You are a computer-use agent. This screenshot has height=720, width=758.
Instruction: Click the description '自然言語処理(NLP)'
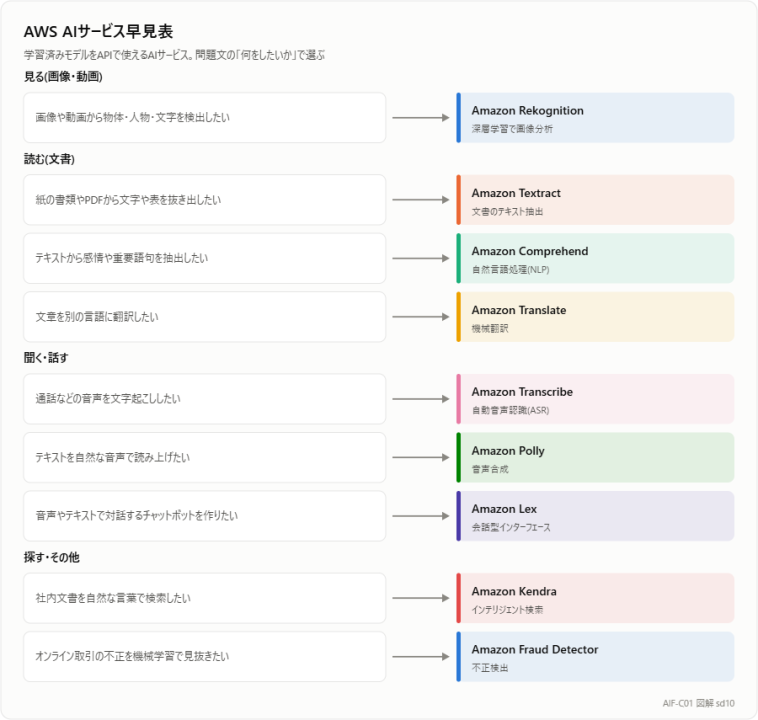pyautogui.click(x=510, y=269)
